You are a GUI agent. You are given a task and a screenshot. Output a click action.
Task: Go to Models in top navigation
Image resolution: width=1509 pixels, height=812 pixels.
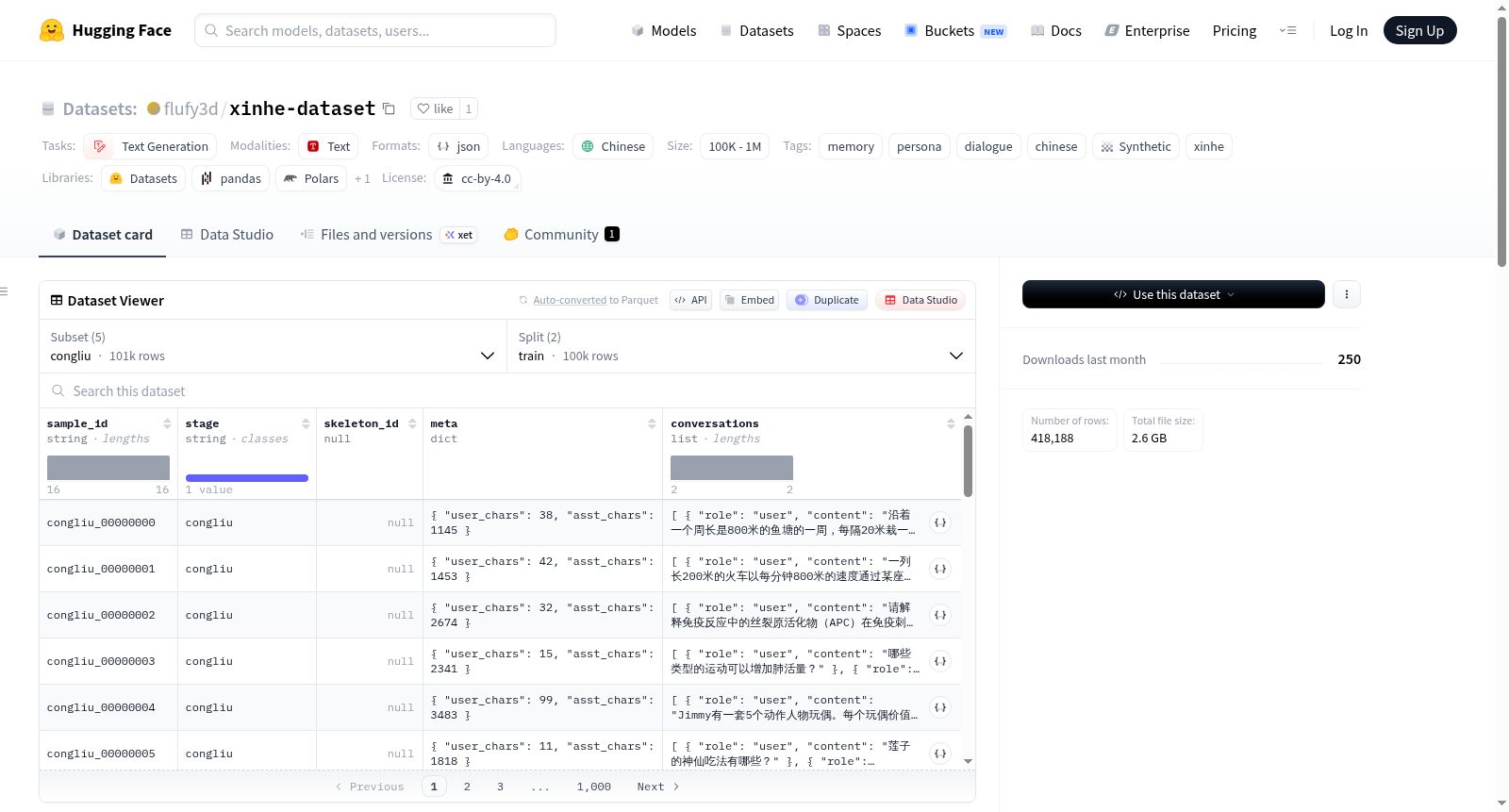click(x=664, y=30)
